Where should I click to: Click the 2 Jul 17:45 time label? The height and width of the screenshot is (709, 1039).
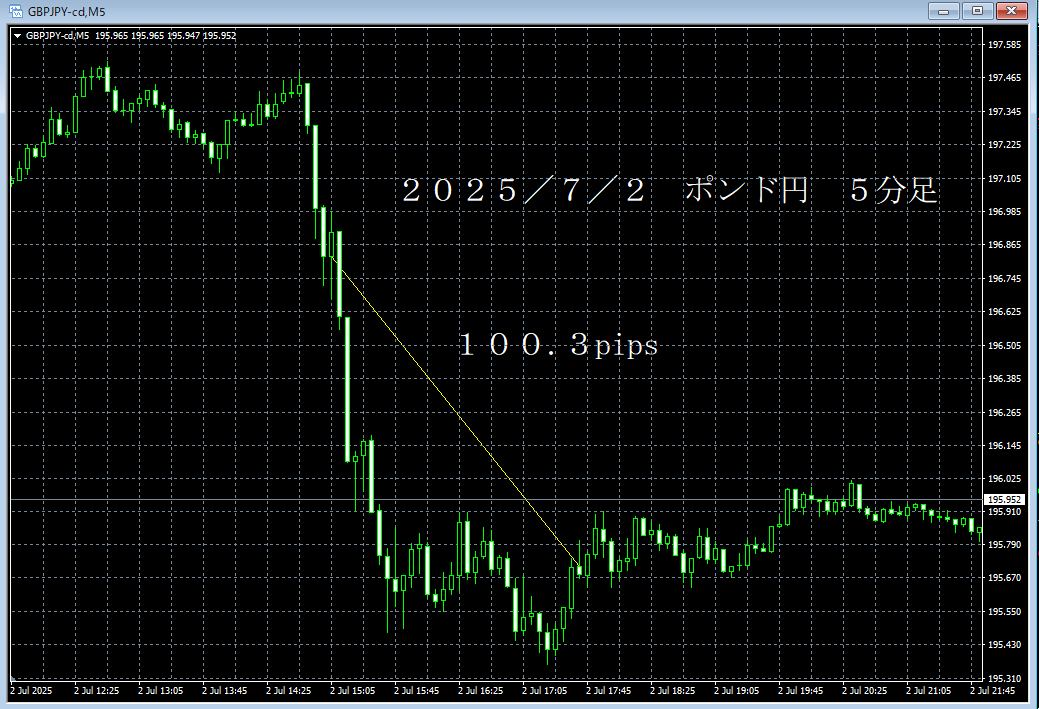[609, 690]
